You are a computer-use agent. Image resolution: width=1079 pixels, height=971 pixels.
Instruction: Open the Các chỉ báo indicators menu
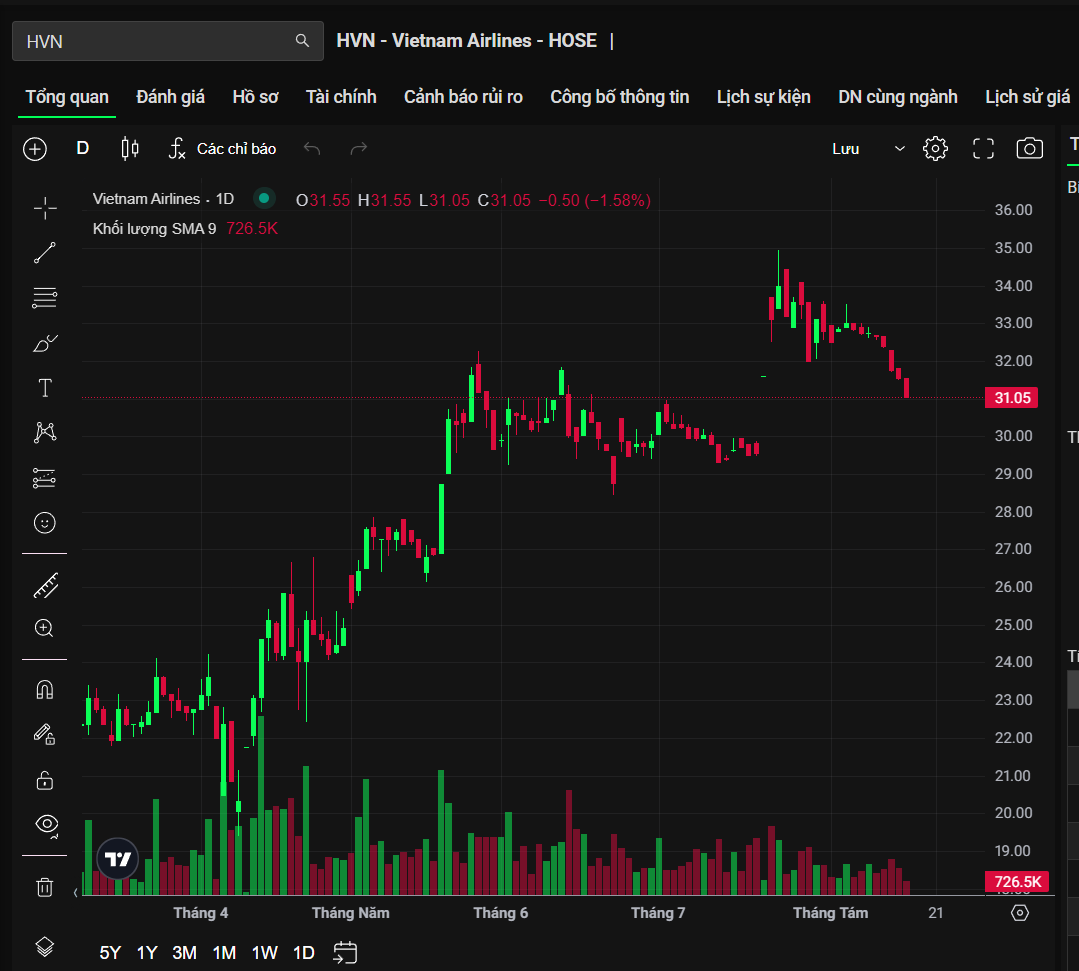[x=222, y=149]
